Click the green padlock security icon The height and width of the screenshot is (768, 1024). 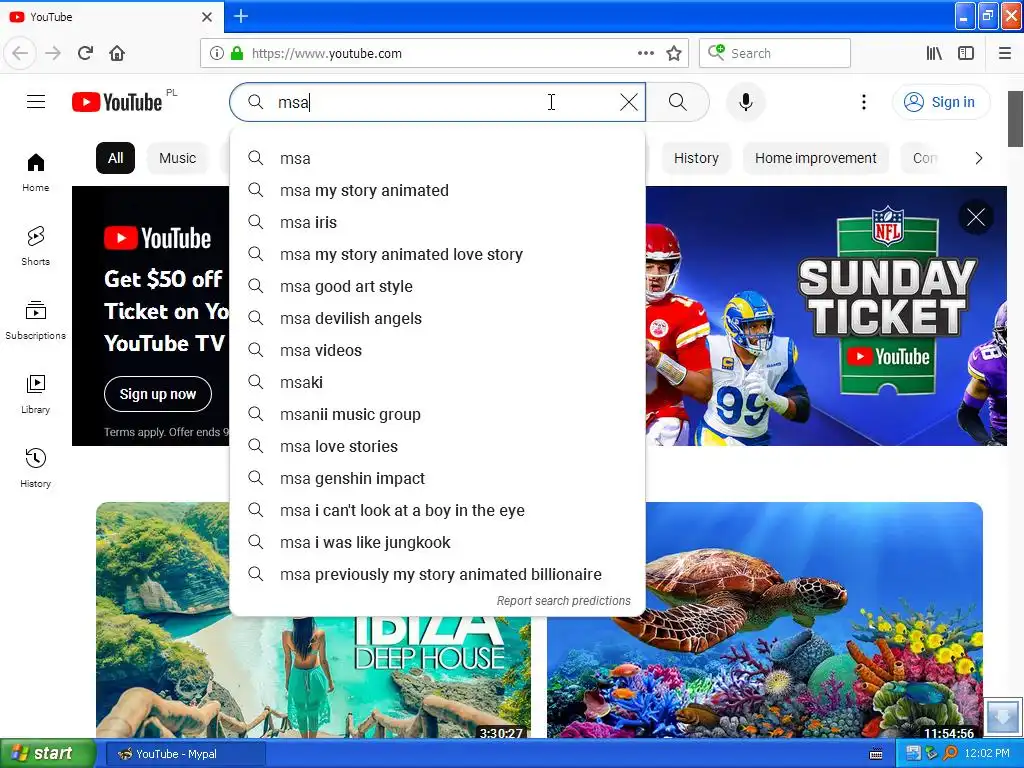pos(237,53)
